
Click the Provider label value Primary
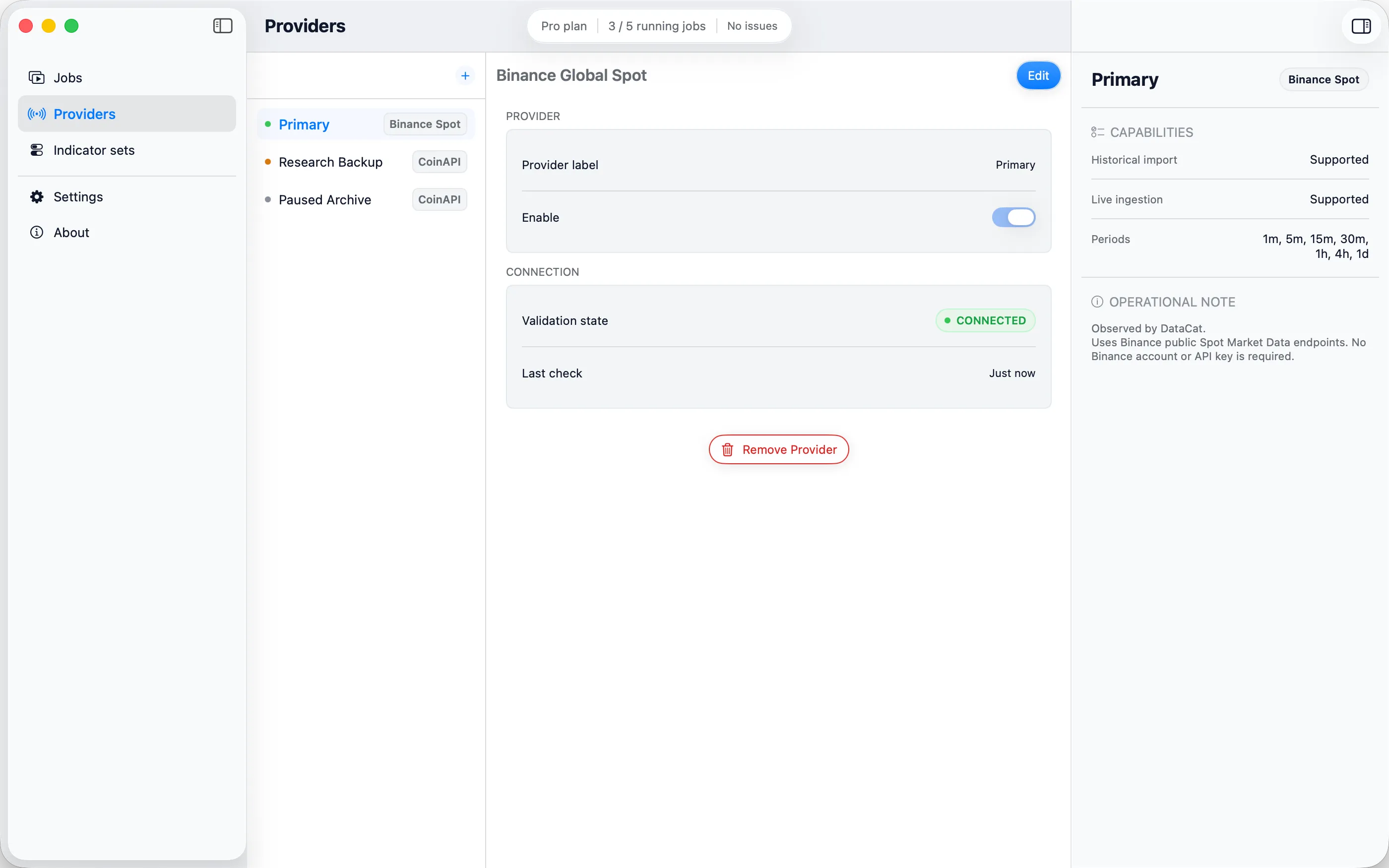1015,165
